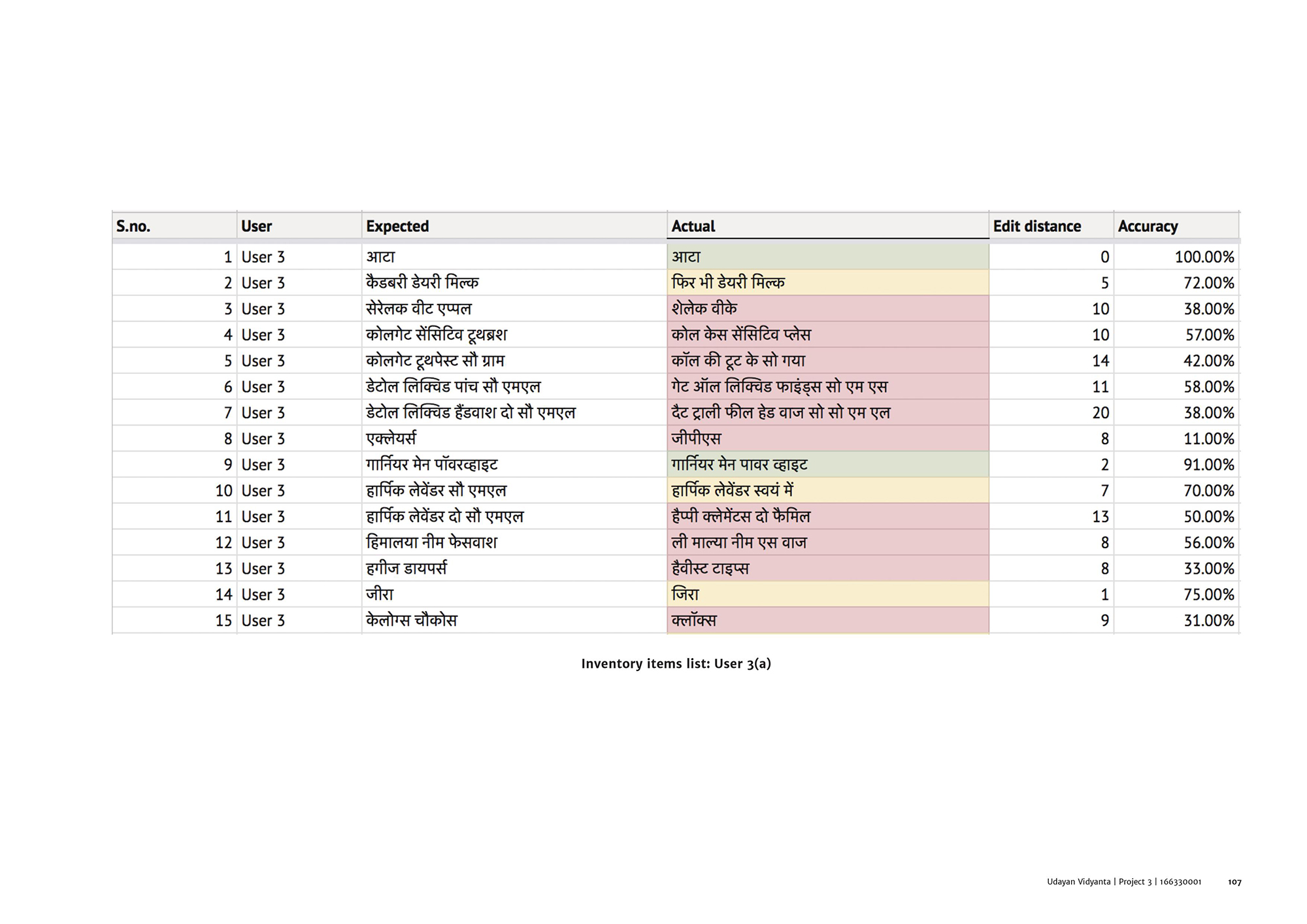Screen dimensions: 1307x924
Task: Select the 100.00% accuracy cell
Action: (1204, 257)
